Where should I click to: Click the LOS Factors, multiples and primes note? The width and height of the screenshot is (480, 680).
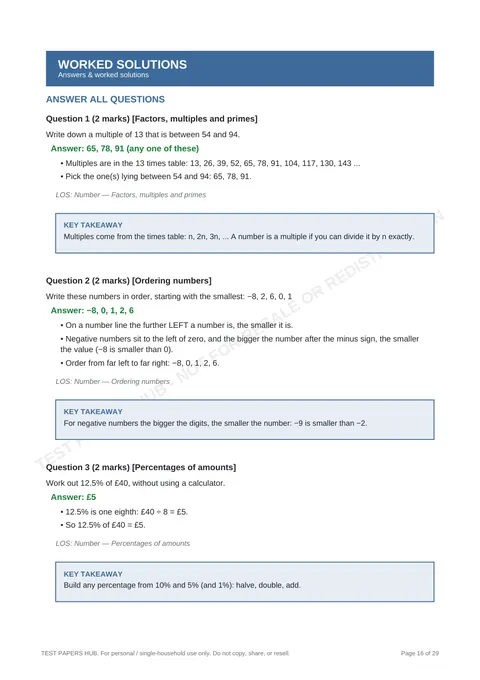click(x=131, y=195)
